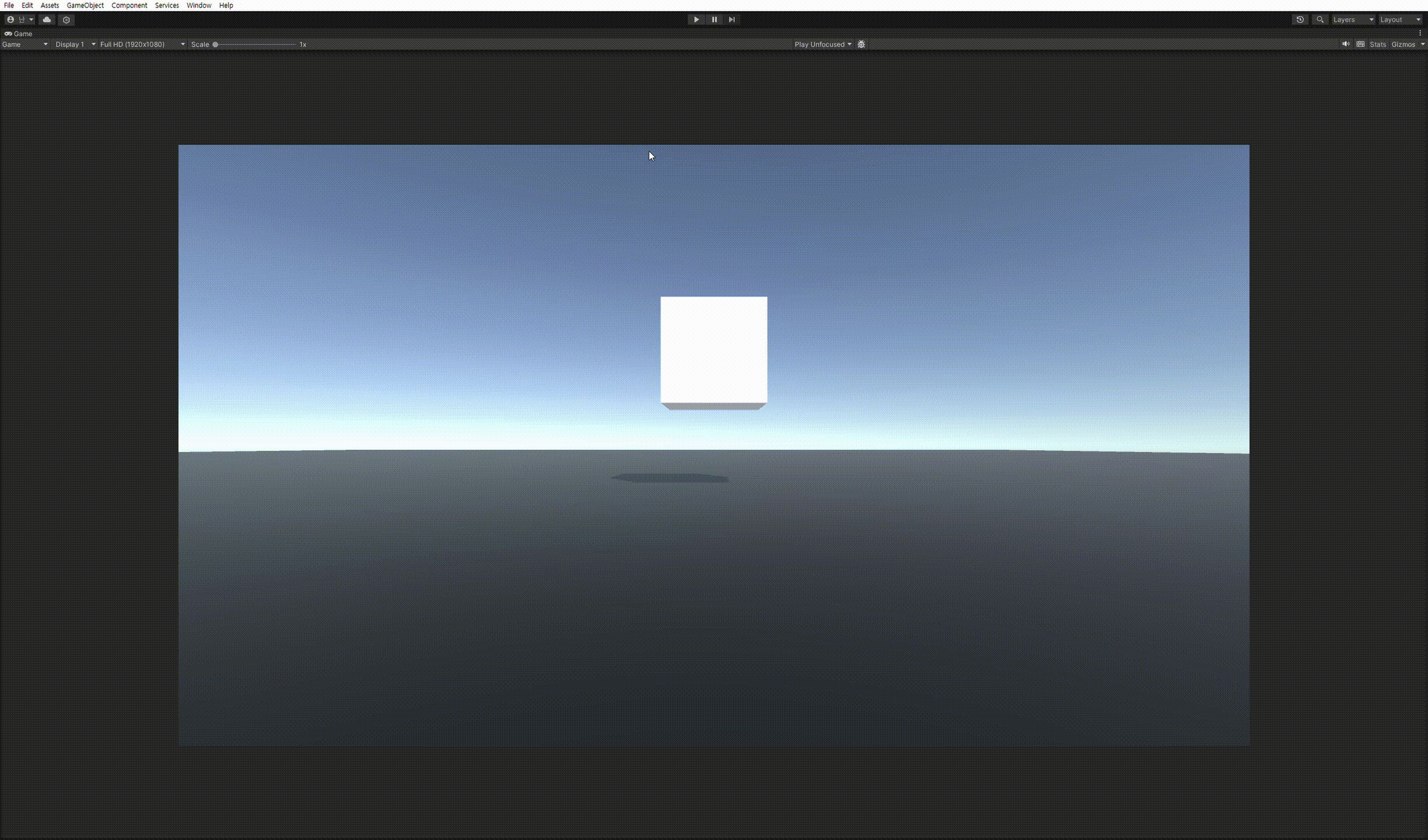Open the account profile icon
Viewport: 1428px width, 840px height.
10,20
